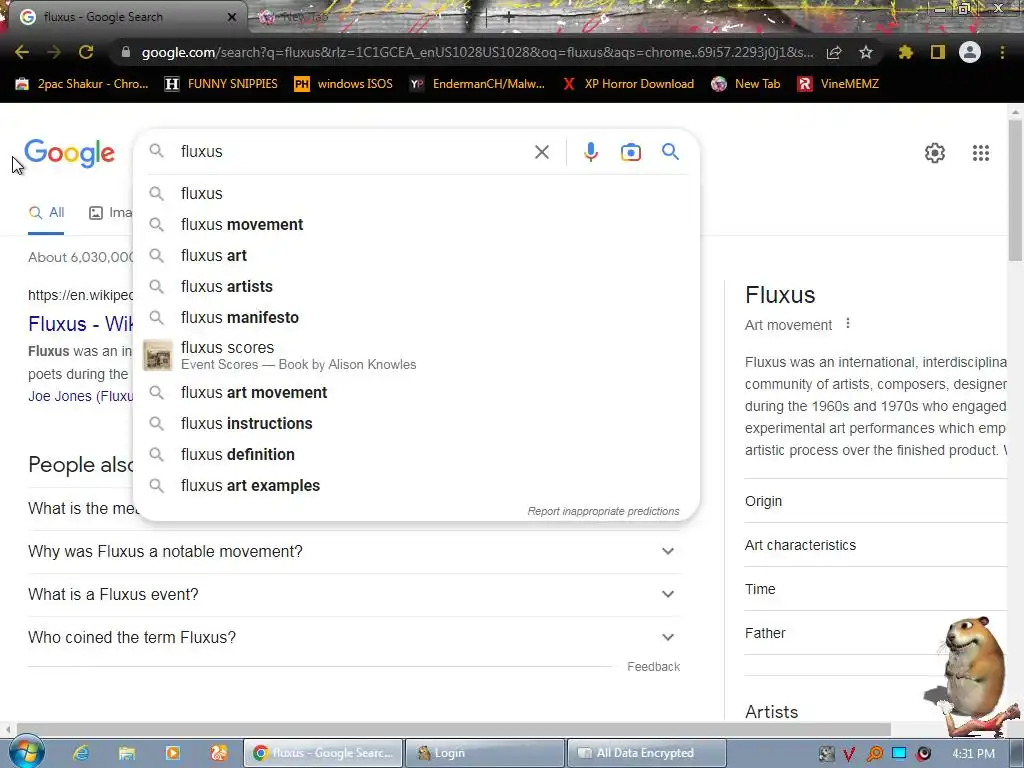This screenshot has height=768, width=1024.
Task: Open the Windows Start orb
Action: [25, 752]
